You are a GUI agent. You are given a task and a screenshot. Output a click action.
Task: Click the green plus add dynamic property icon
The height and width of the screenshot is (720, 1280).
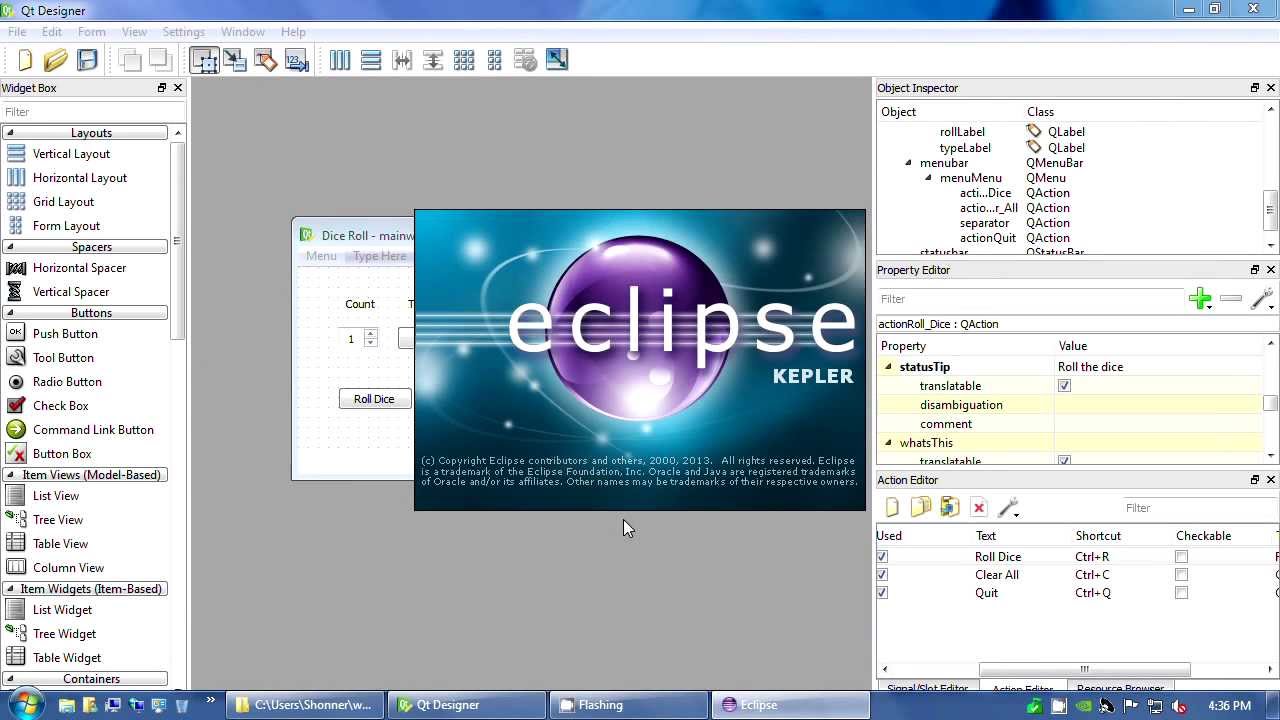[x=1201, y=299]
